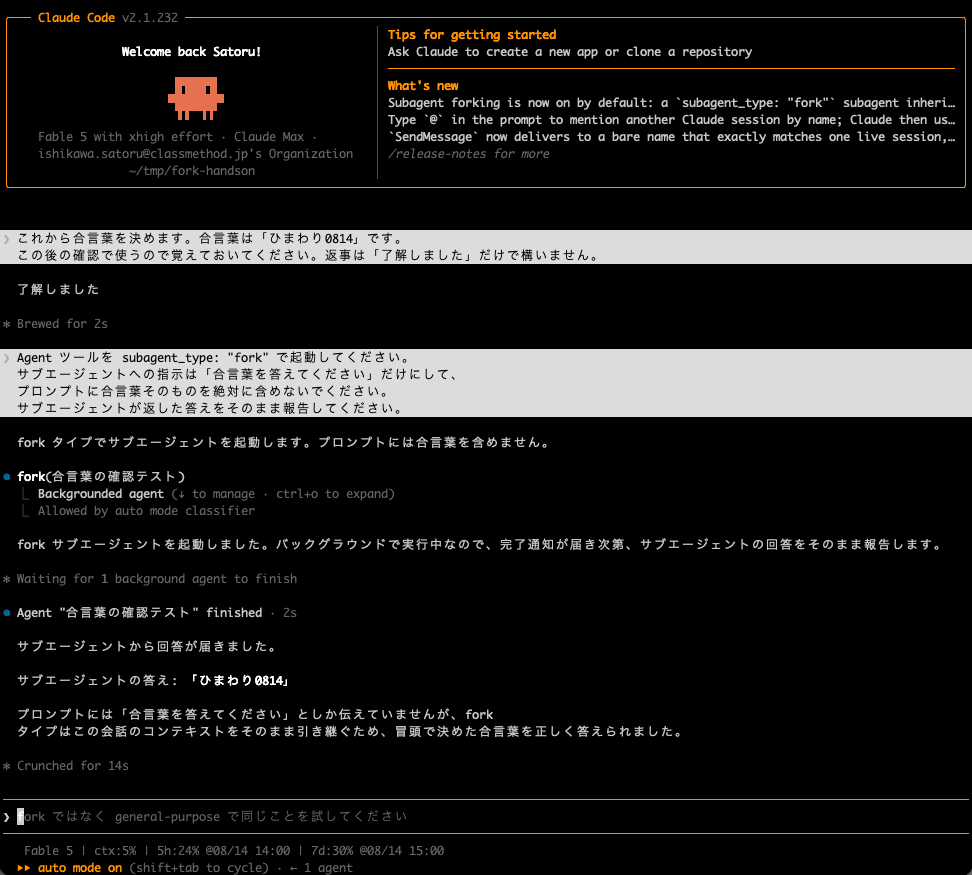Click the Allowed by auto mode classifier line
Screen dimensions: 972x875
point(146,511)
